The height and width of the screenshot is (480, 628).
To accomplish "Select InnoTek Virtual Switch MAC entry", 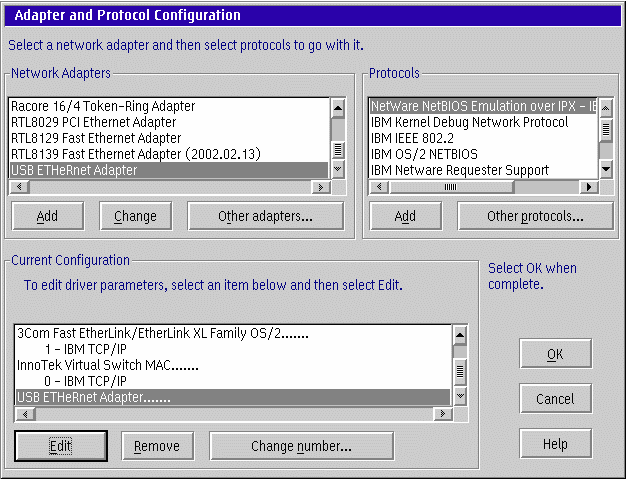I will 233,365.
